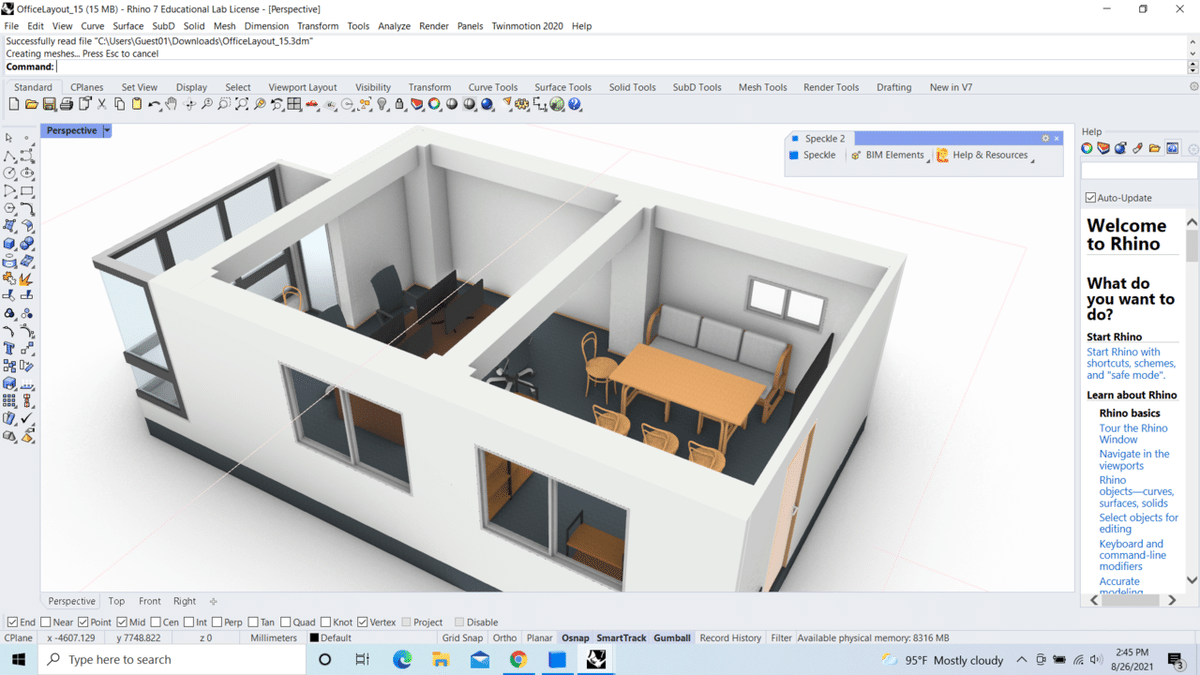
Task: Toggle the Quad osnap checkbox
Action: (x=286, y=622)
